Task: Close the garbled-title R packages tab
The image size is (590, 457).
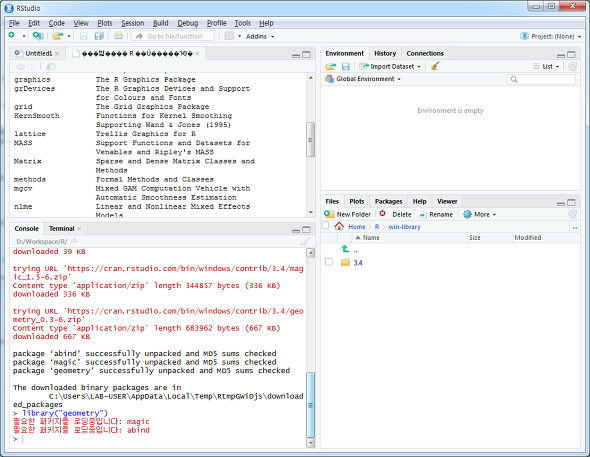Action: 197,53
